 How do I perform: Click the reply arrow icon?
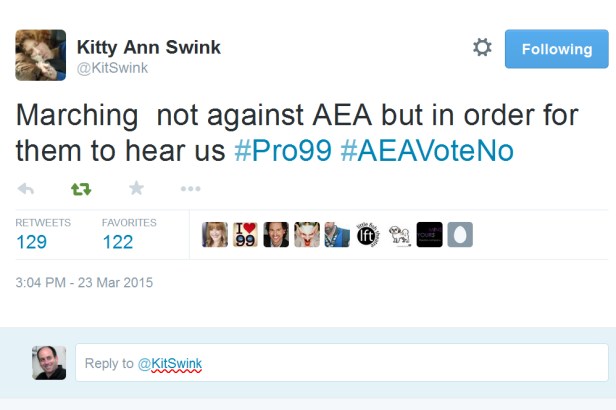(x=26, y=188)
